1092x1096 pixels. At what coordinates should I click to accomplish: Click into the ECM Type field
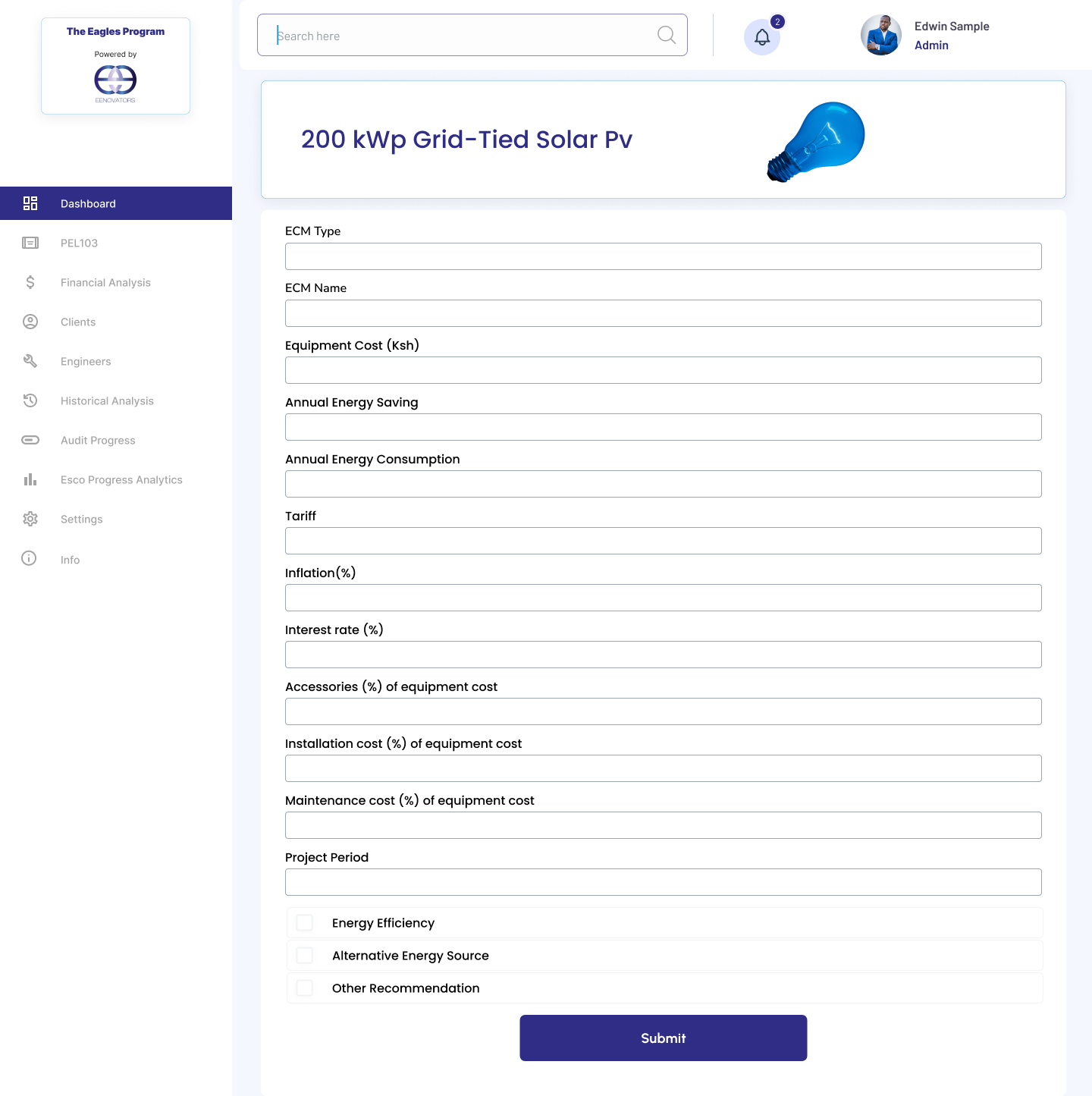(664, 256)
